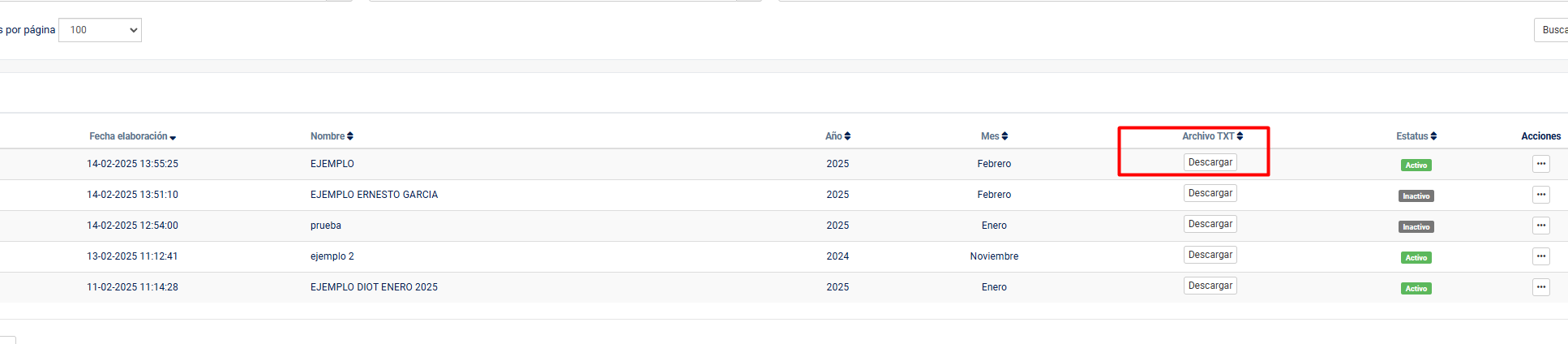
Task: Download TXT file for ejemplo 2
Action: click(1210, 255)
